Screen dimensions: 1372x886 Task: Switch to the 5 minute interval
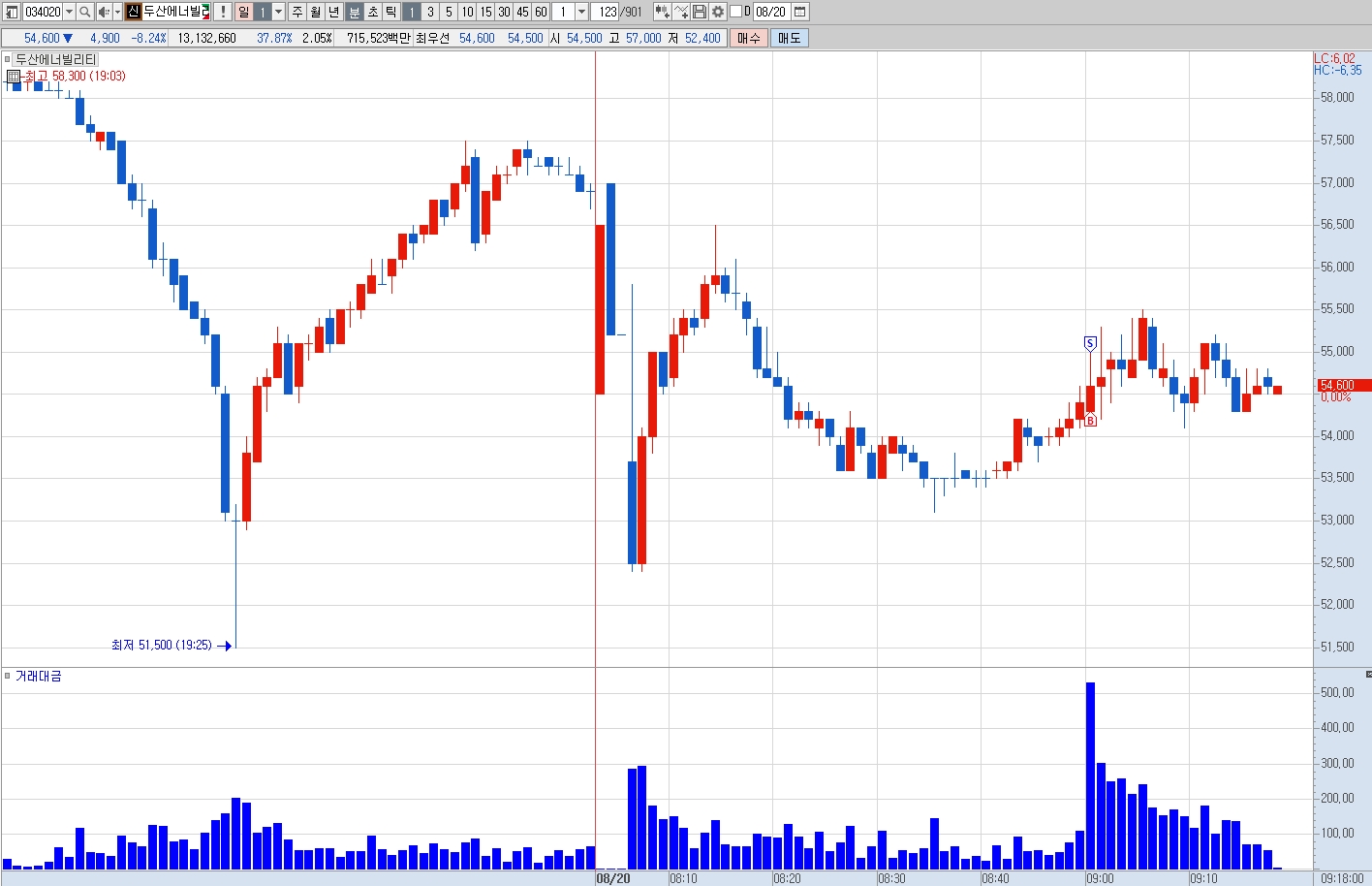[449, 12]
